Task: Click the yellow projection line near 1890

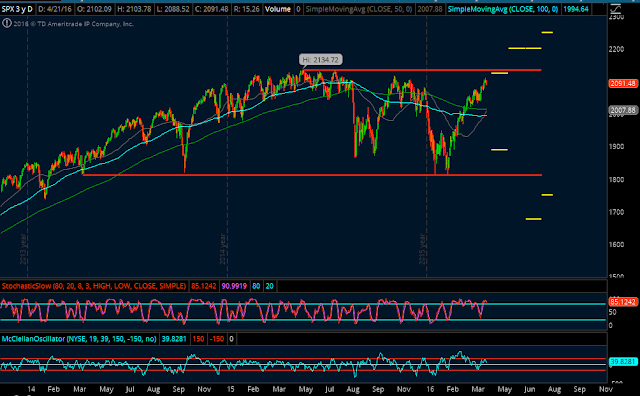Action: coord(500,150)
